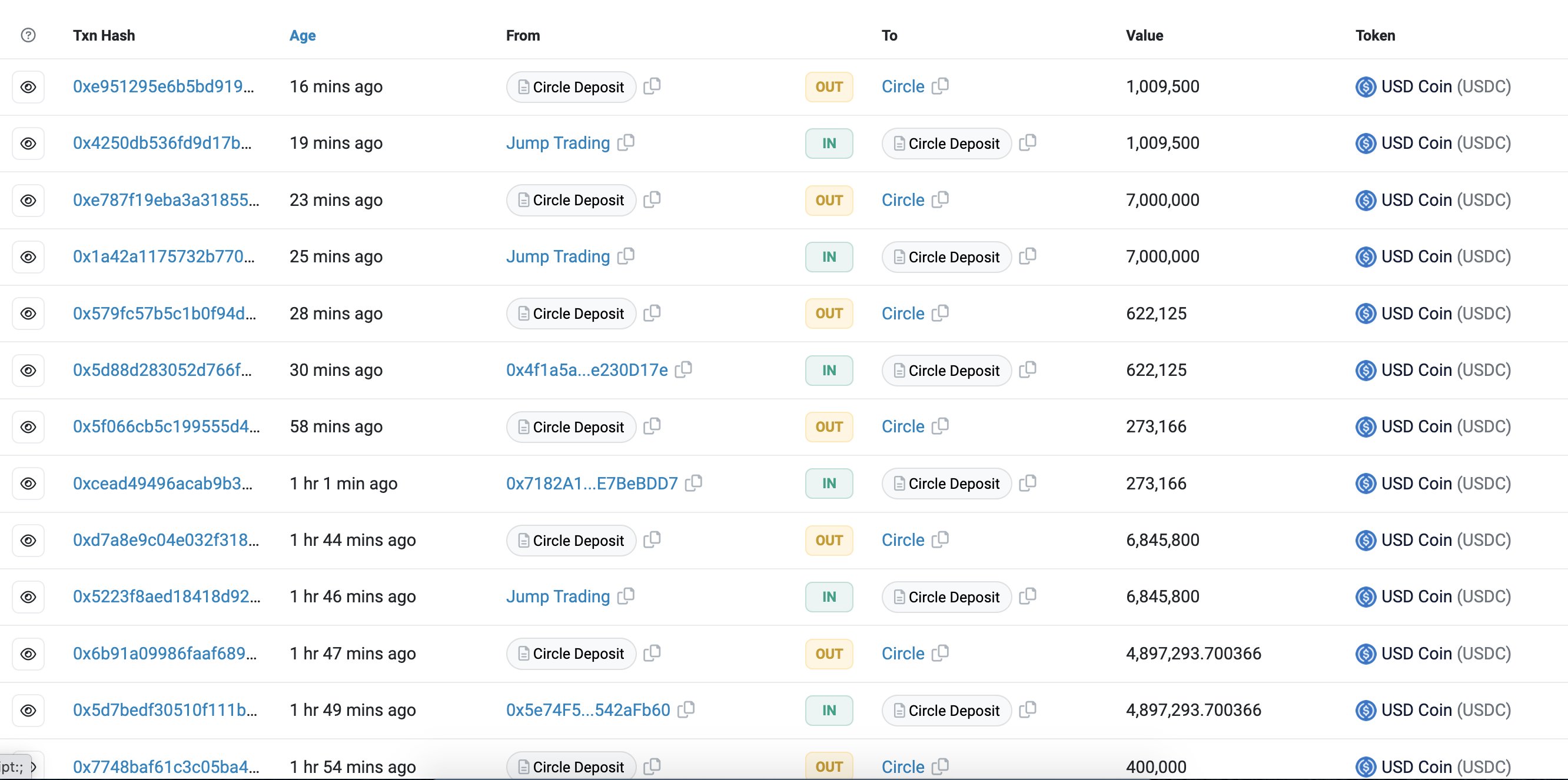Viewport: 1568px width, 780px height.
Task: Open sender address 0x7182A1...E7BeBDD7
Action: [592, 483]
